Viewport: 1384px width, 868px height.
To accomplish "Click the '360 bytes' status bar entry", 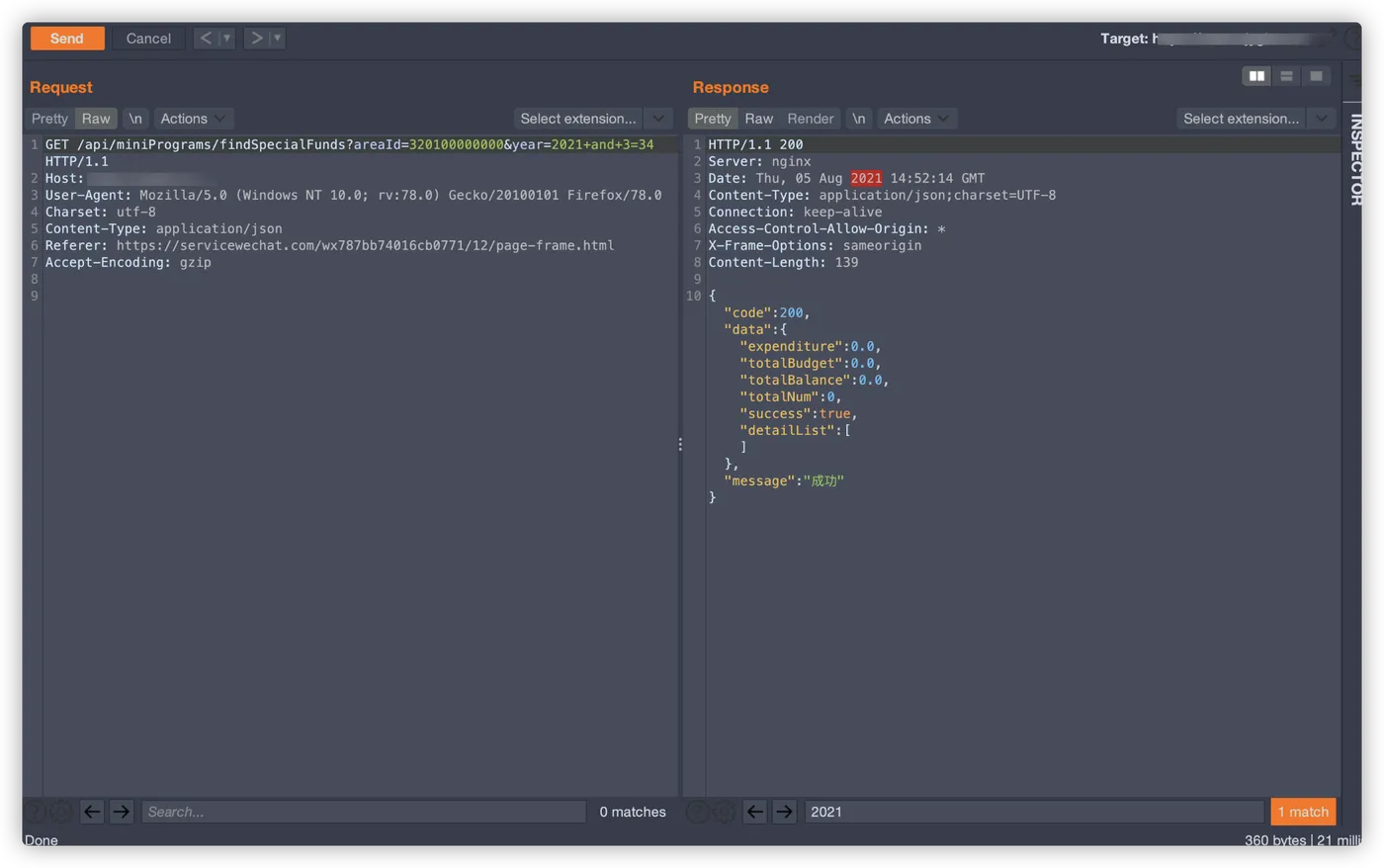I will (1275, 840).
